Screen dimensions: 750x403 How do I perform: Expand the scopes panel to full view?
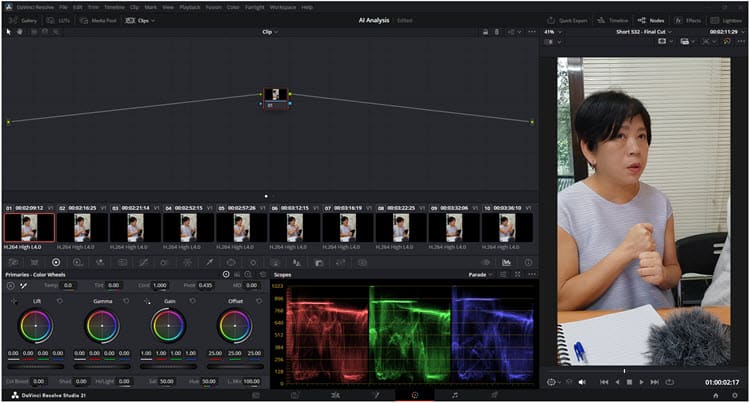click(x=517, y=274)
